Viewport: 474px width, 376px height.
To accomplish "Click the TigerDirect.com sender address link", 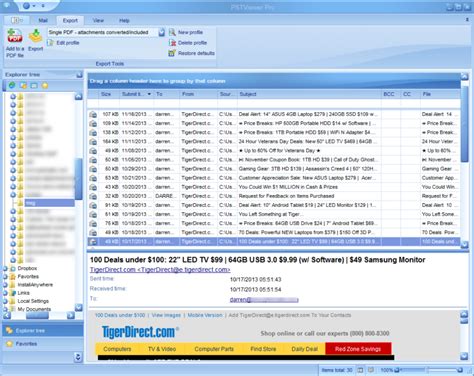I will coord(160,269).
